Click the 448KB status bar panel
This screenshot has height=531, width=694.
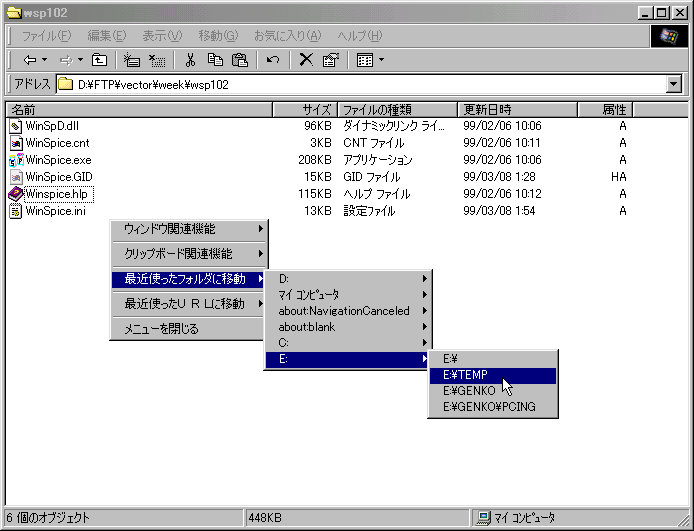(356, 518)
